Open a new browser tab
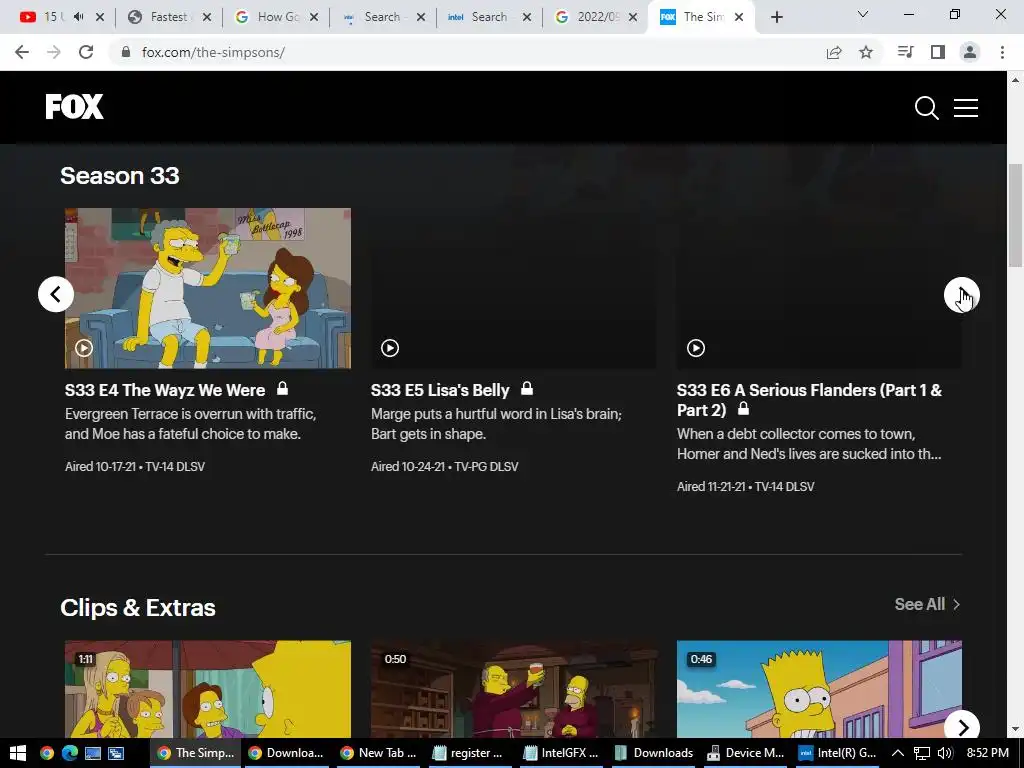Viewport: 1024px width, 768px height. (776, 17)
